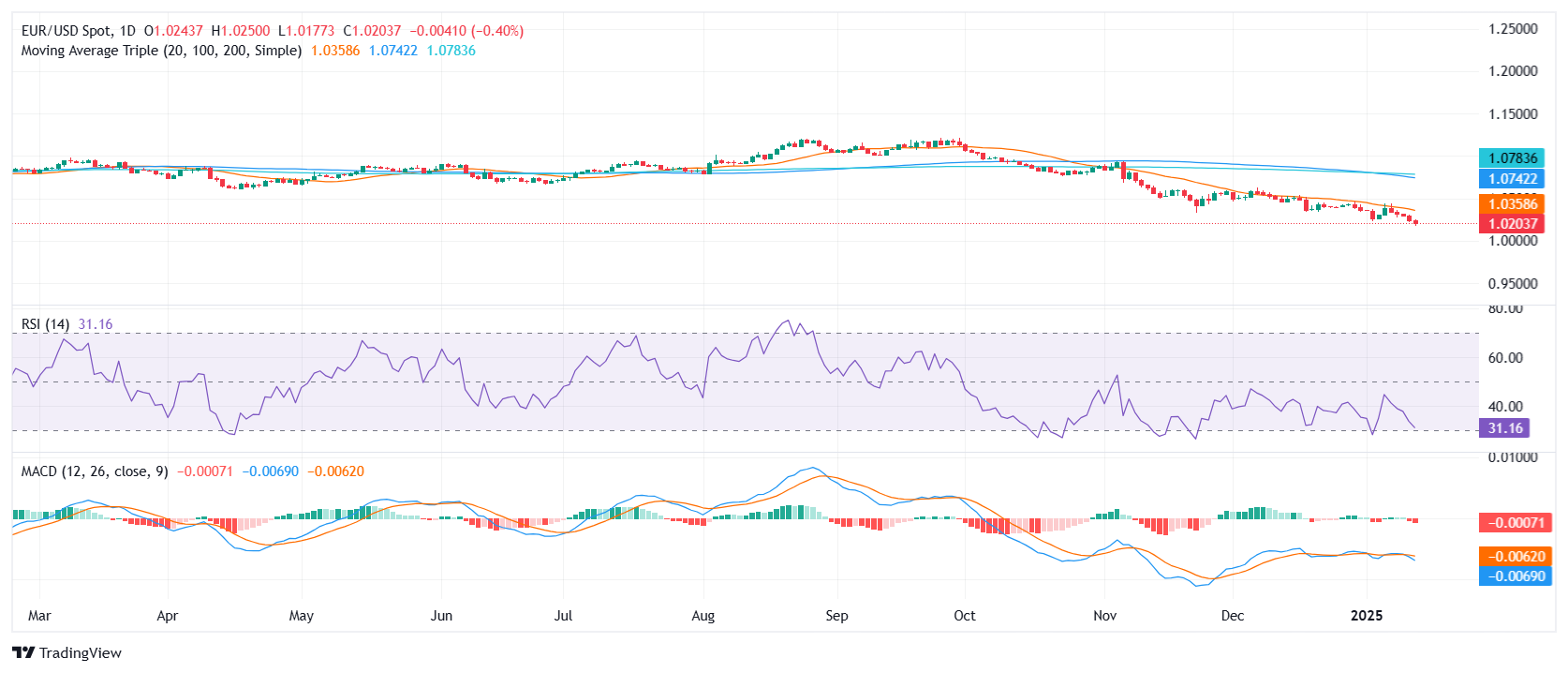1568x673 pixels.
Task: Click the blue 1.07422 price axis tag
Action: point(1512,179)
